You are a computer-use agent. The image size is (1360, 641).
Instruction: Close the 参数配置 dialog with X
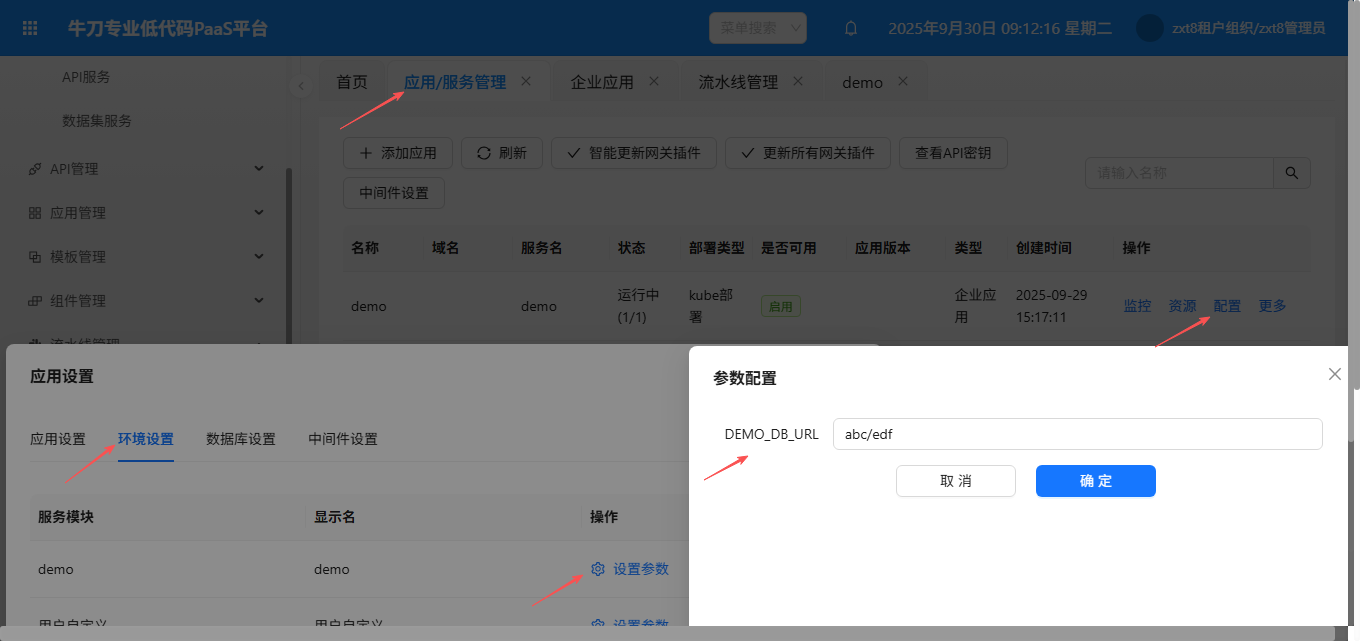point(1334,374)
